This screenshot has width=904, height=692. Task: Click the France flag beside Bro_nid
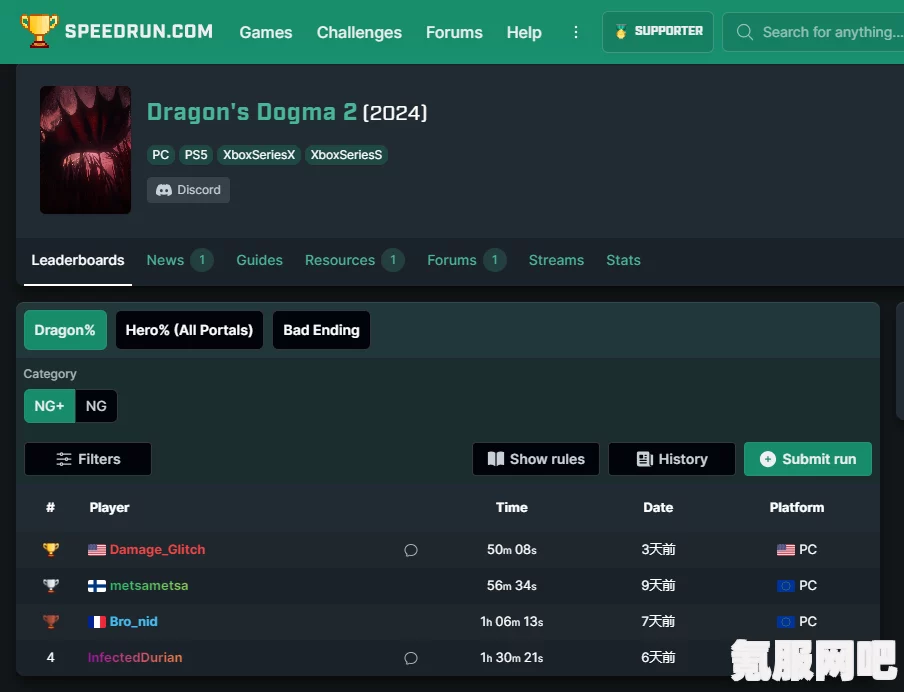[97, 622]
